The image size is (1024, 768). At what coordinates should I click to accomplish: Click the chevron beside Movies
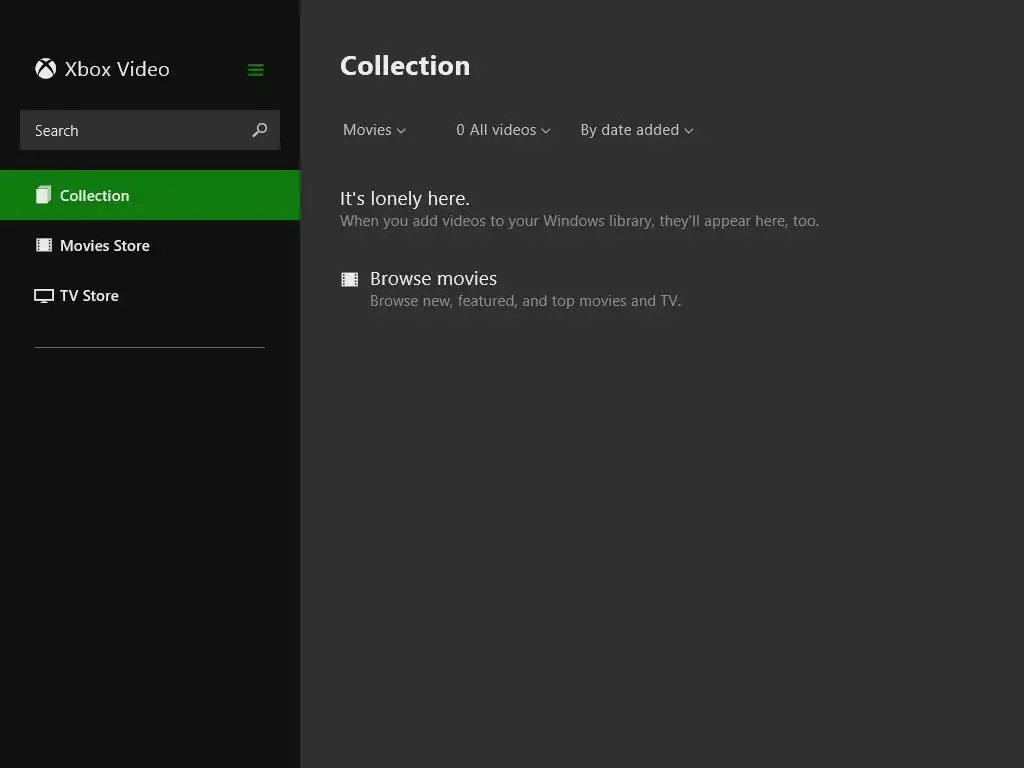(401, 131)
